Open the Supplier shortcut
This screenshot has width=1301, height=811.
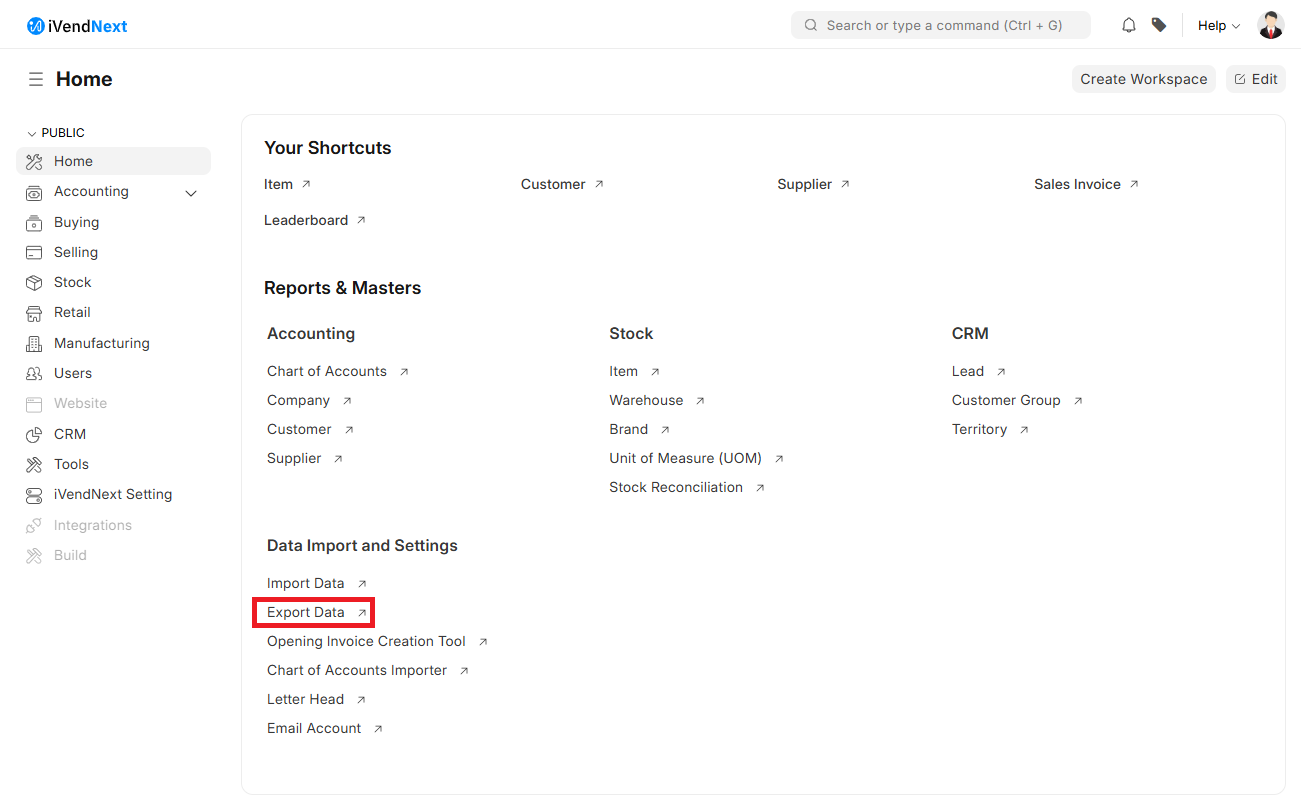[x=805, y=184]
